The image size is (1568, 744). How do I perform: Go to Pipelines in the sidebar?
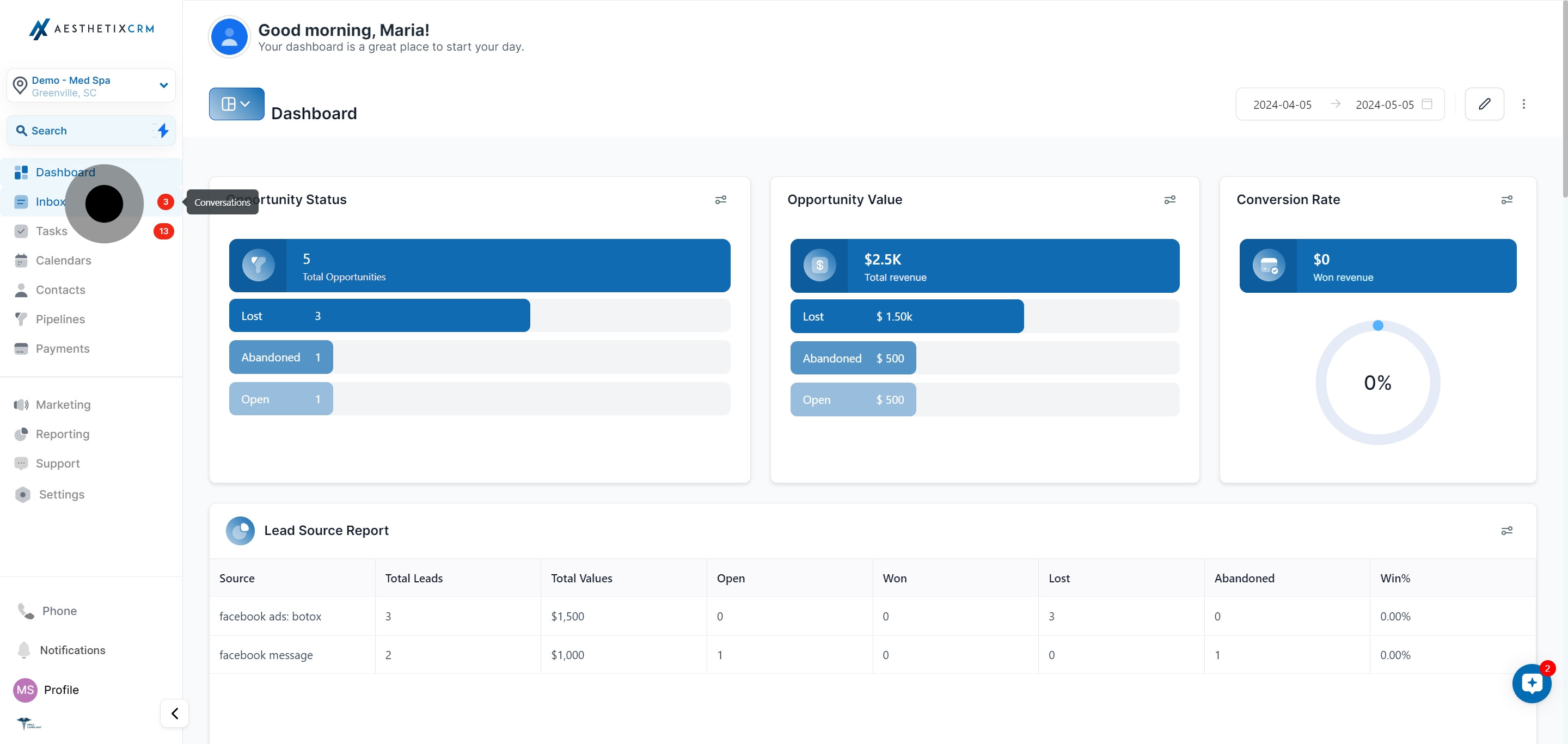[60, 319]
